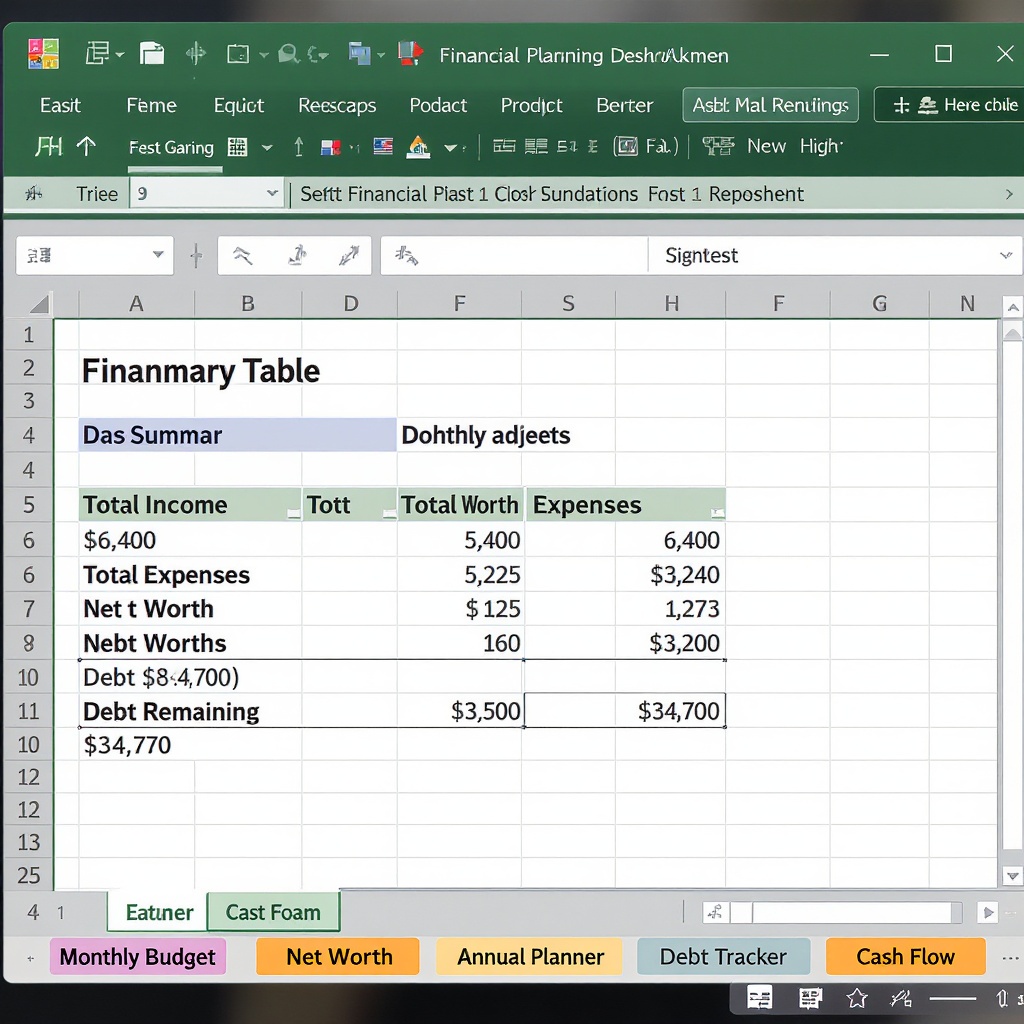The height and width of the screenshot is (1024, 1024).
Task: Open the Debt Tracker tab
Action: coord(723,957)
